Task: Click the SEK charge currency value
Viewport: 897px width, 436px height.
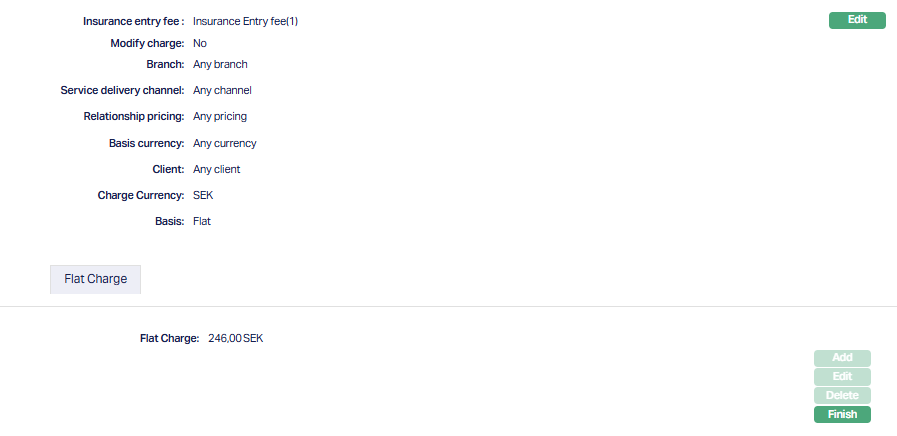Action: click(203, 195)
